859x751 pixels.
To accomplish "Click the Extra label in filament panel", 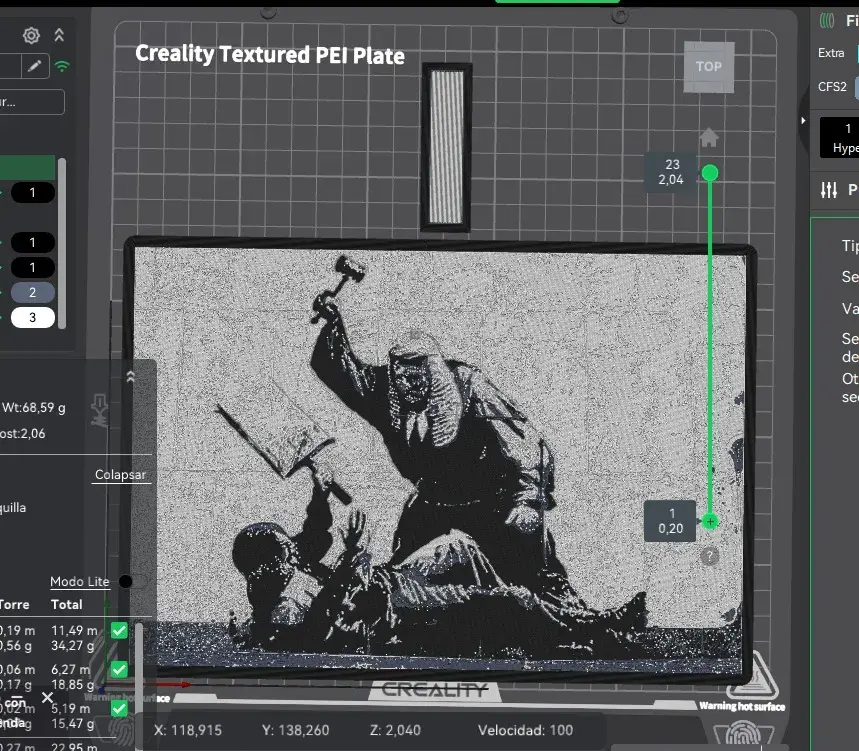I will [x=831, y=53].
